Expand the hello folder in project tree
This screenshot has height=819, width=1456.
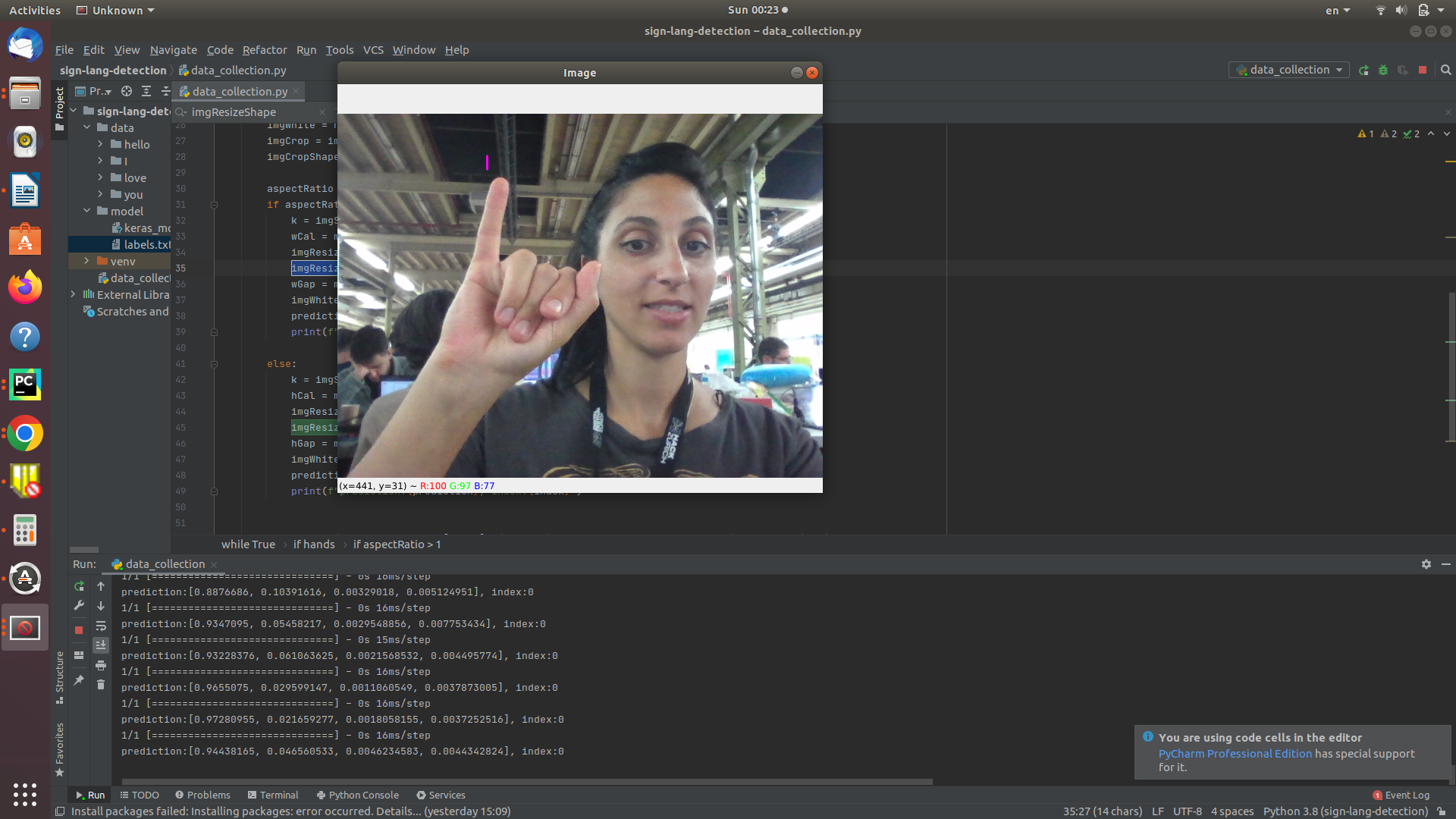tap(100, 144)
